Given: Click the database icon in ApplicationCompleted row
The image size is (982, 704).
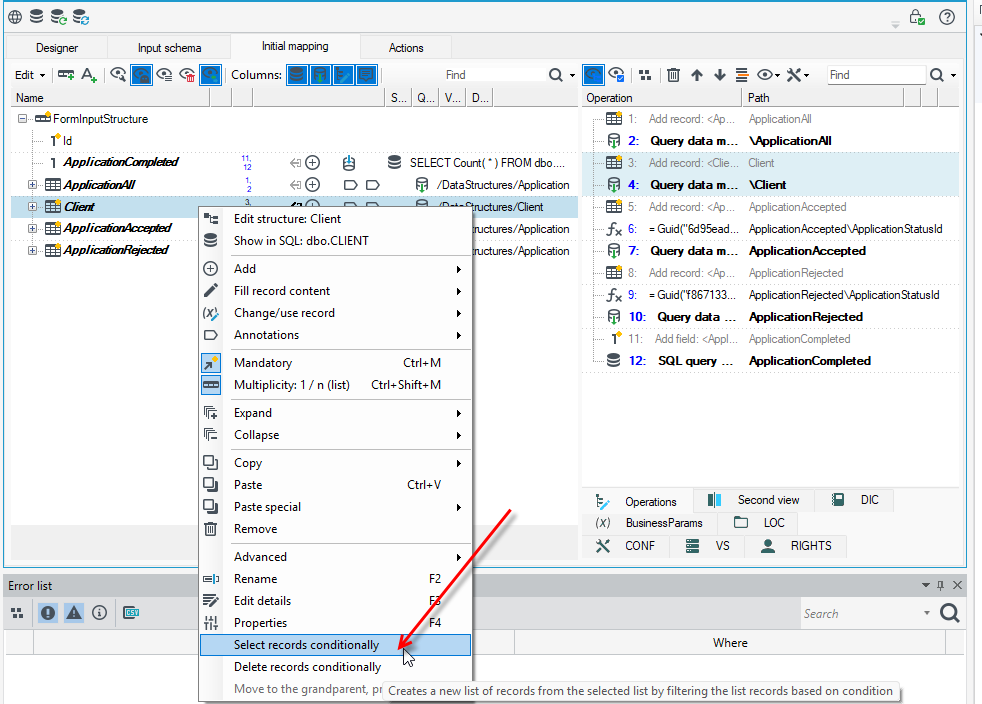Looking at the screenshot, I should tap(394, 163).
